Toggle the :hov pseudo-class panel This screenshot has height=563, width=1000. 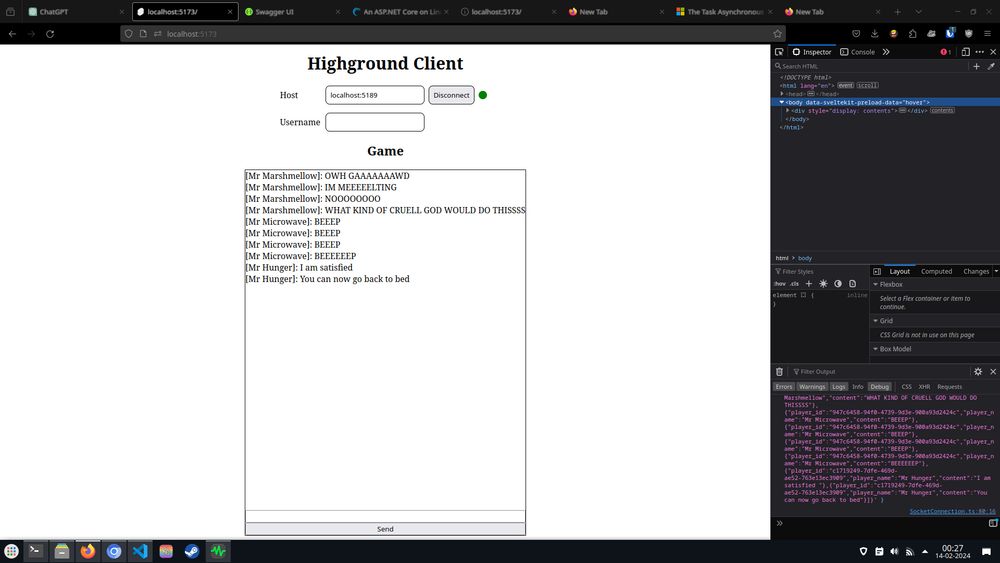(780, 284)
